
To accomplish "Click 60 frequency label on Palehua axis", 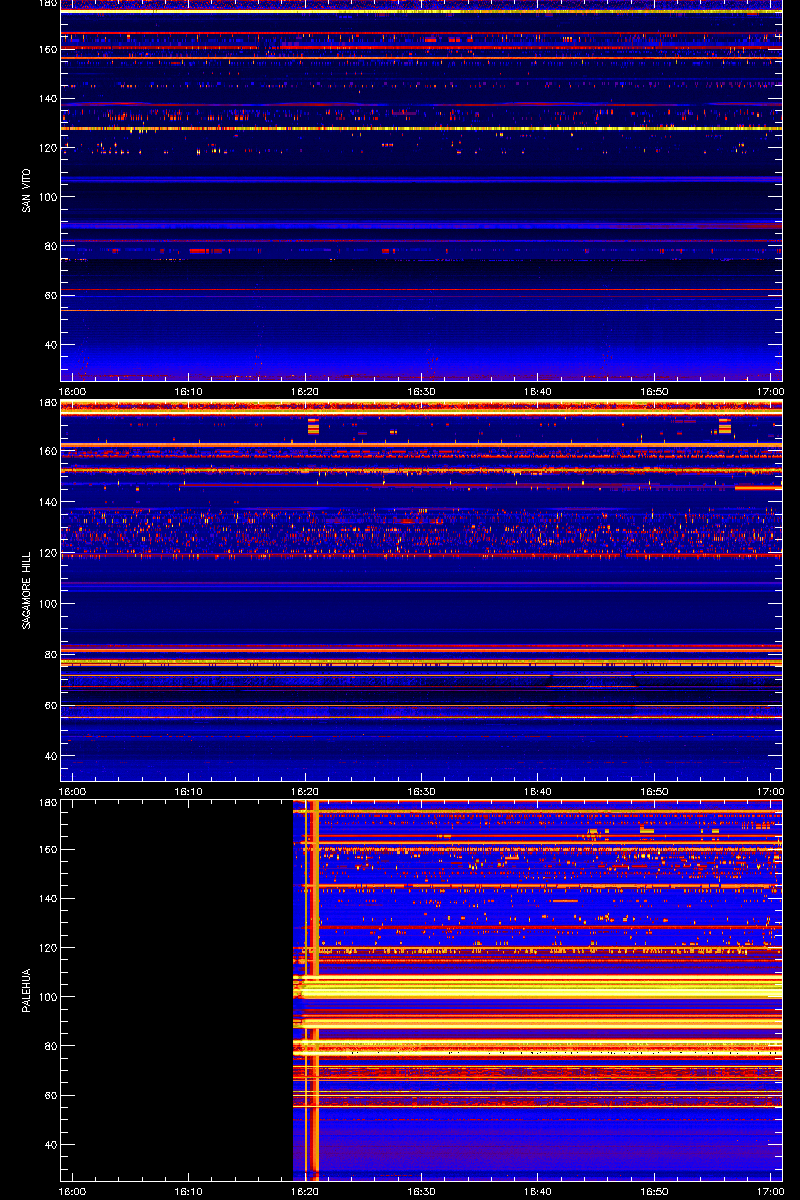I will click(x=51, y=1096).
